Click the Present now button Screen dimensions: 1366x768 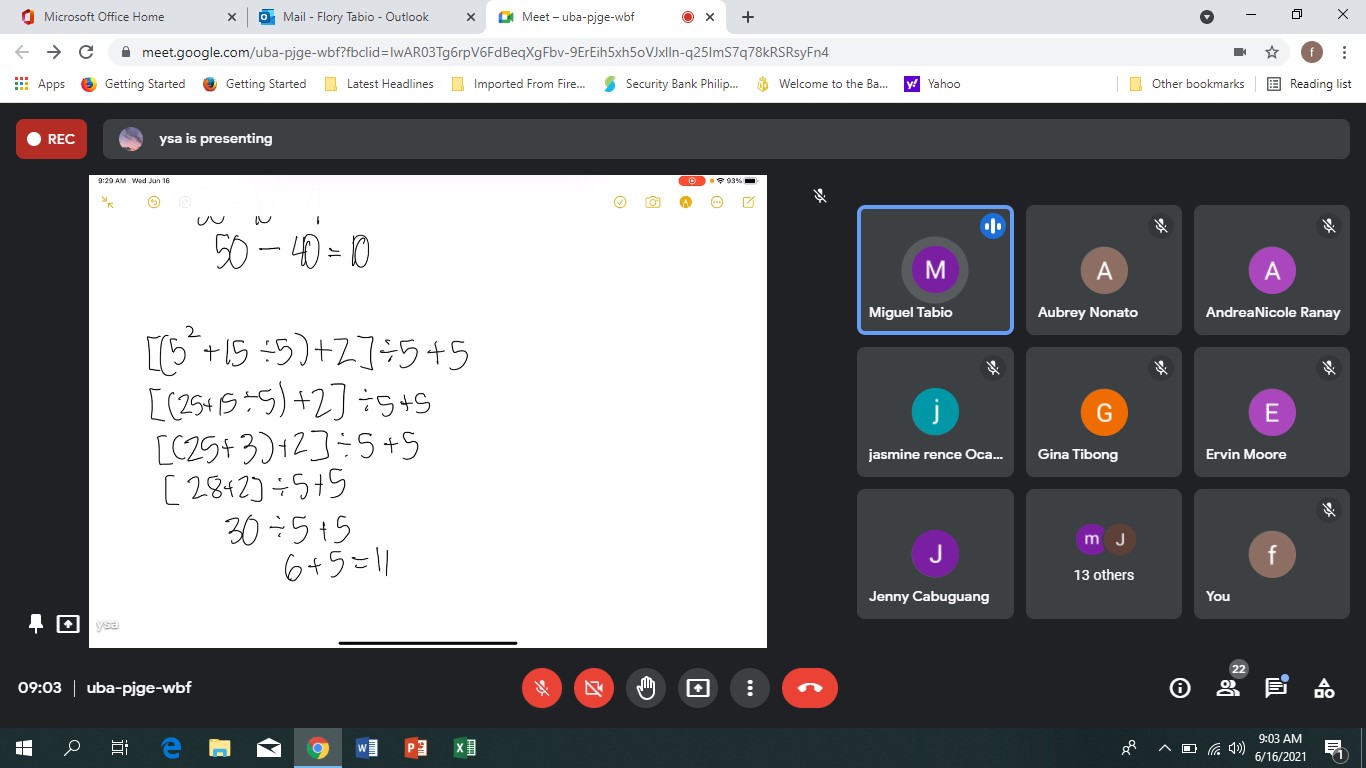click(697, 688)
